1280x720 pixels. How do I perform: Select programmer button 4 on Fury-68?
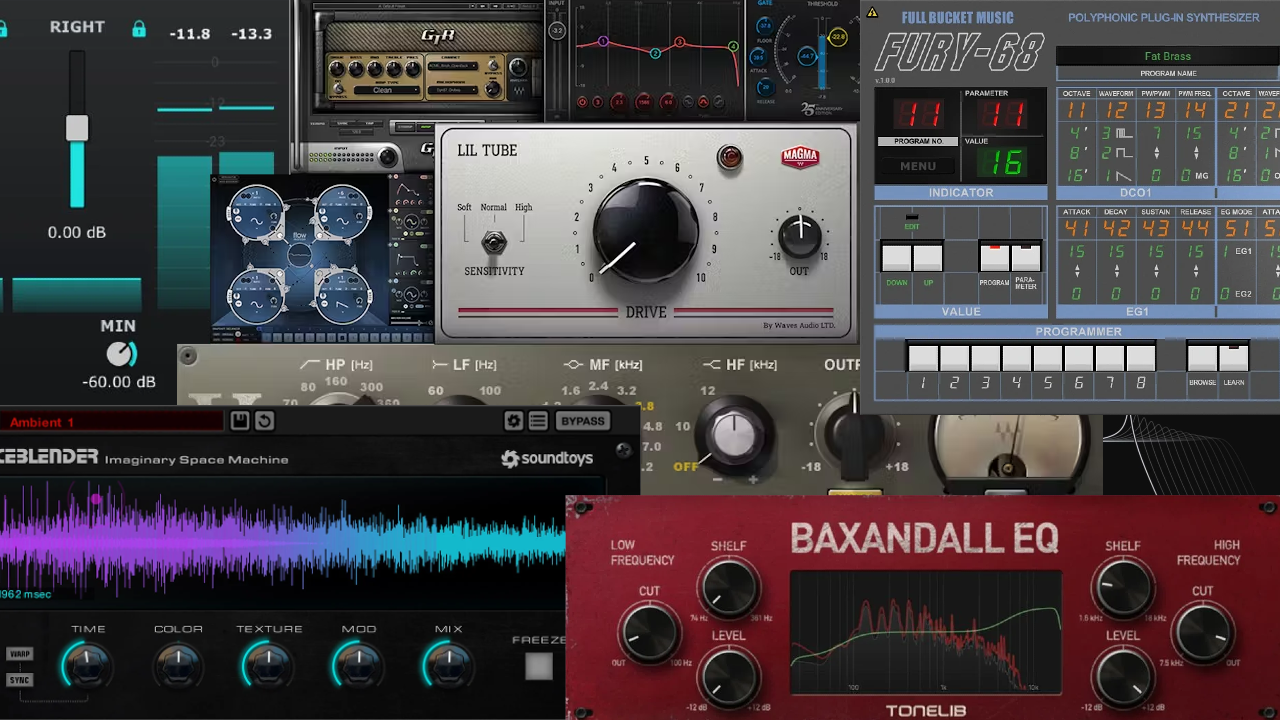click(1016, 358)
